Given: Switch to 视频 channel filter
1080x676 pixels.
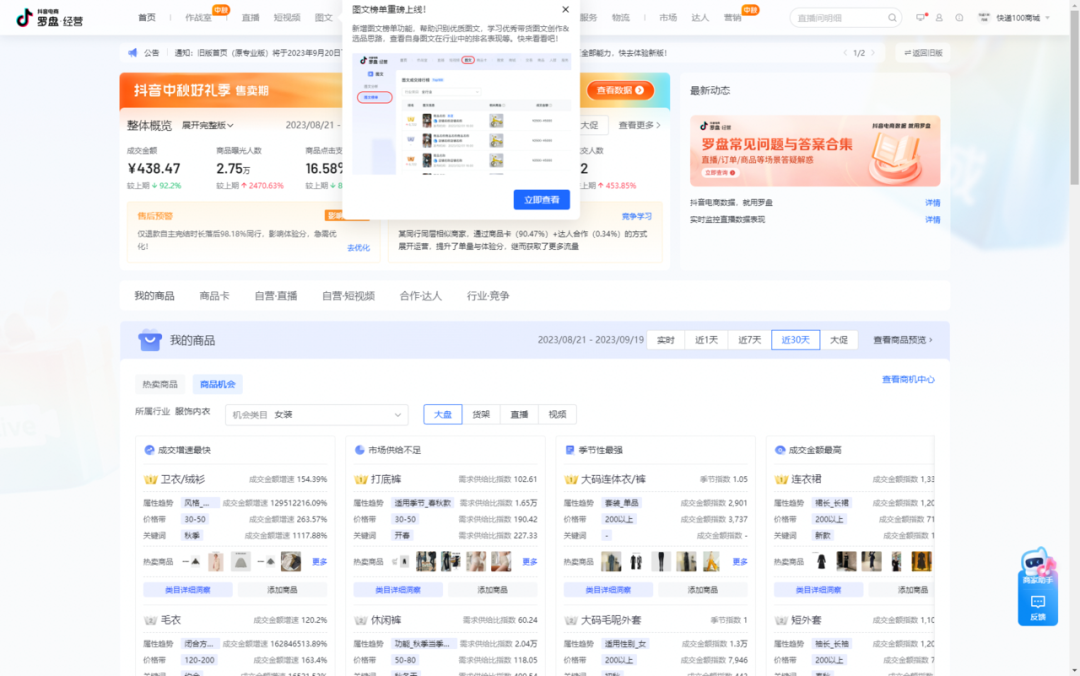Looking at the screenshot, I should click(557, 414).
